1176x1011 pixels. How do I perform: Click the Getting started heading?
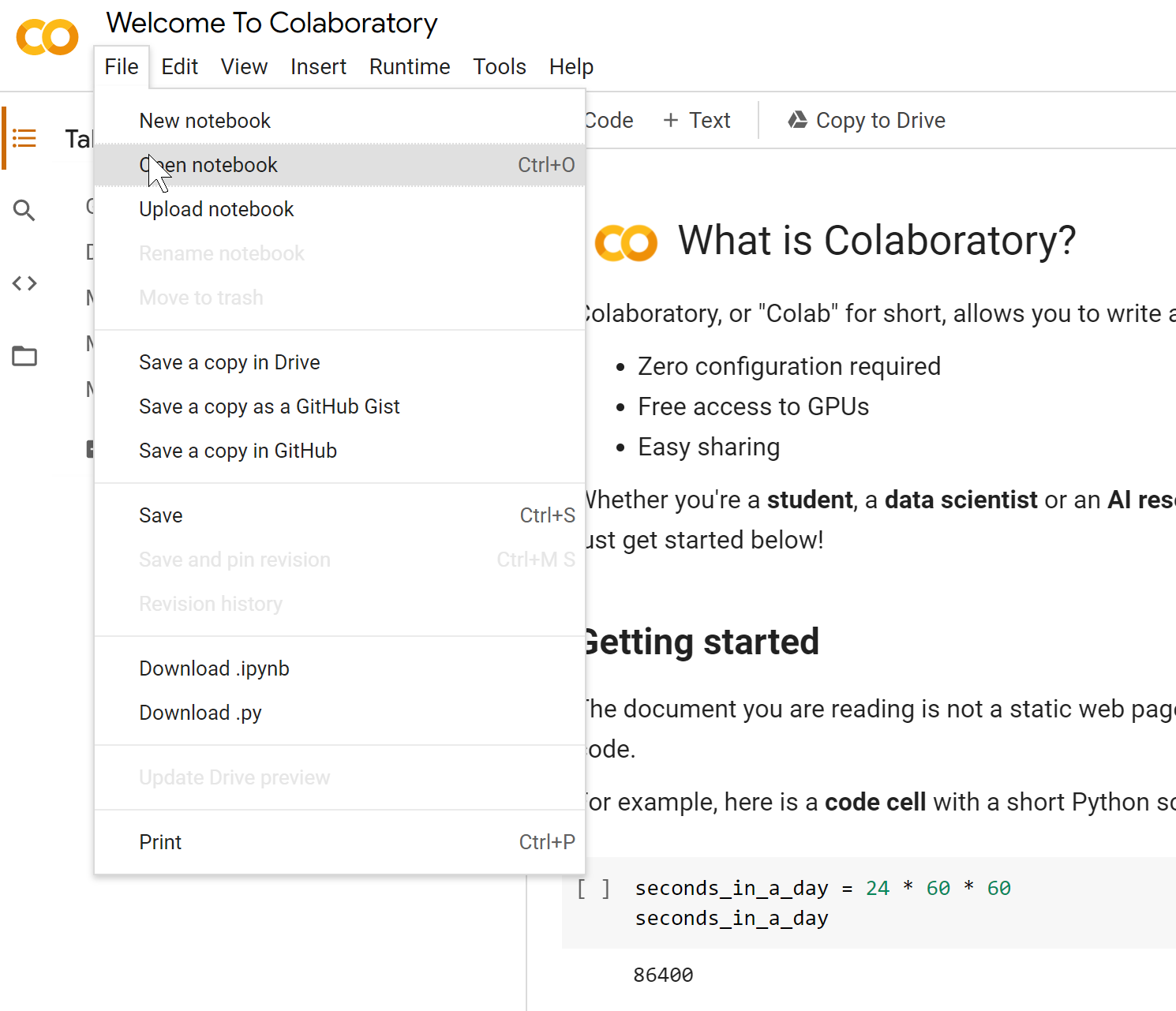click(702, 642)
